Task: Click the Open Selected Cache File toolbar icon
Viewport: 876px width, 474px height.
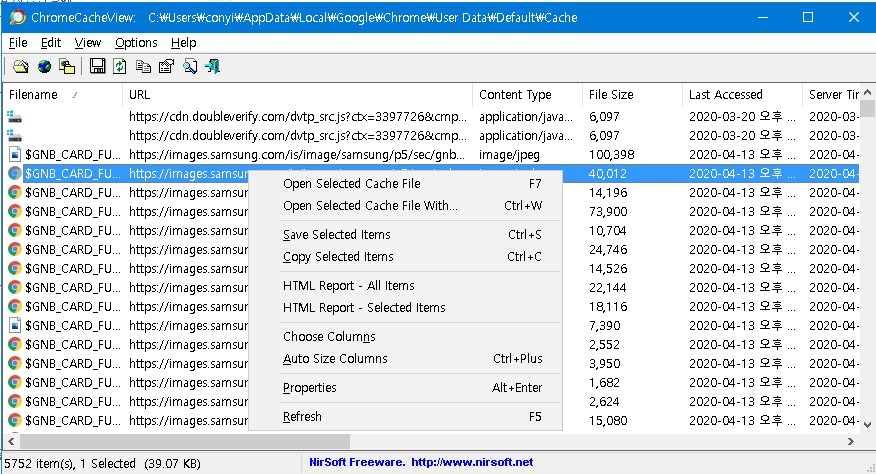Action: [x=21, y=67]
